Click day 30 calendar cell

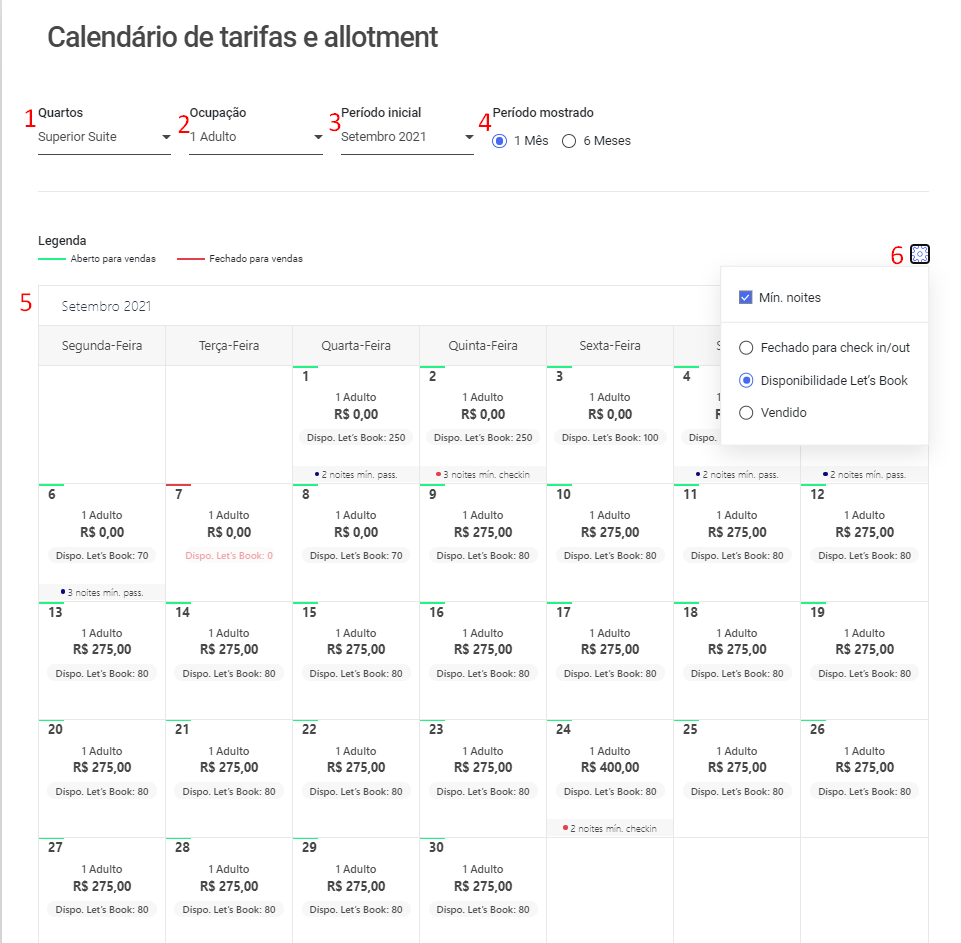point(483,885)
